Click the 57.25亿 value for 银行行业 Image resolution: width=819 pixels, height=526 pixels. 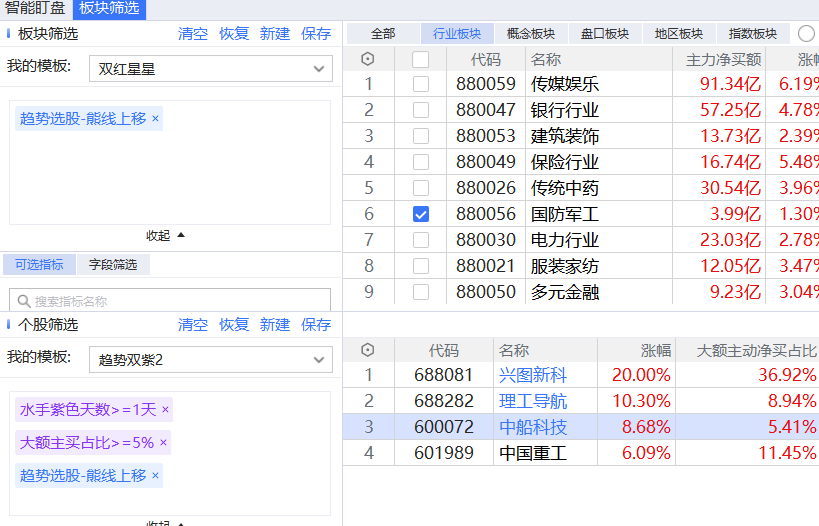pos(730,110)
